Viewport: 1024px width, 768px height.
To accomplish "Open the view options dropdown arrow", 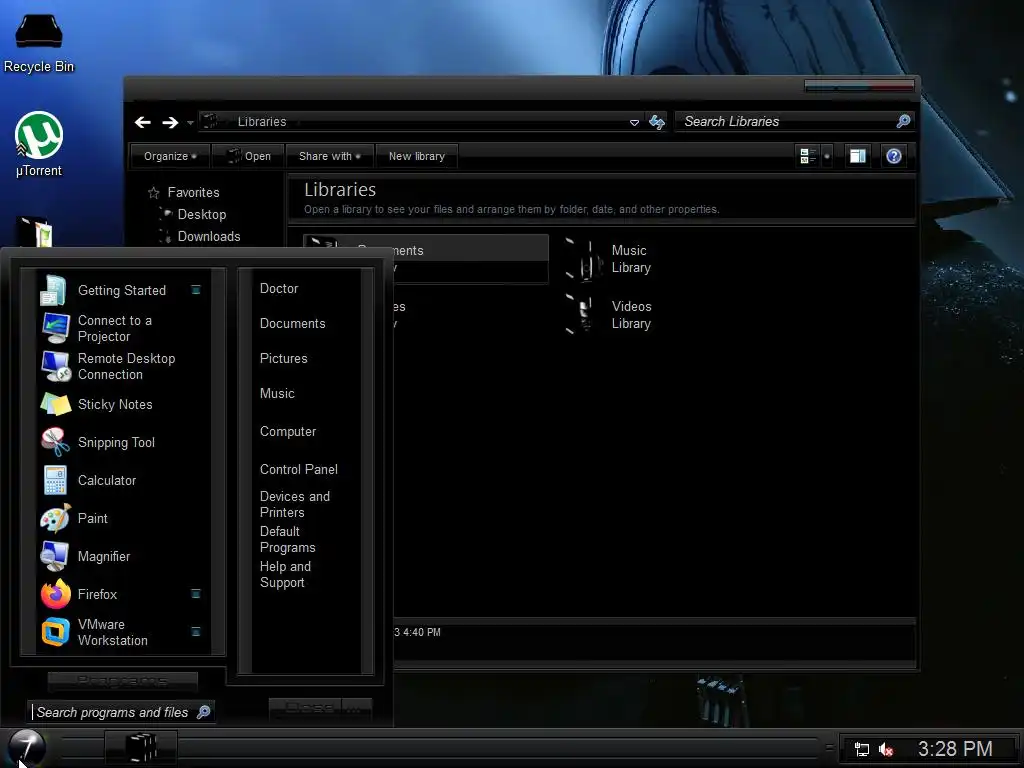I will coord(827,156).
